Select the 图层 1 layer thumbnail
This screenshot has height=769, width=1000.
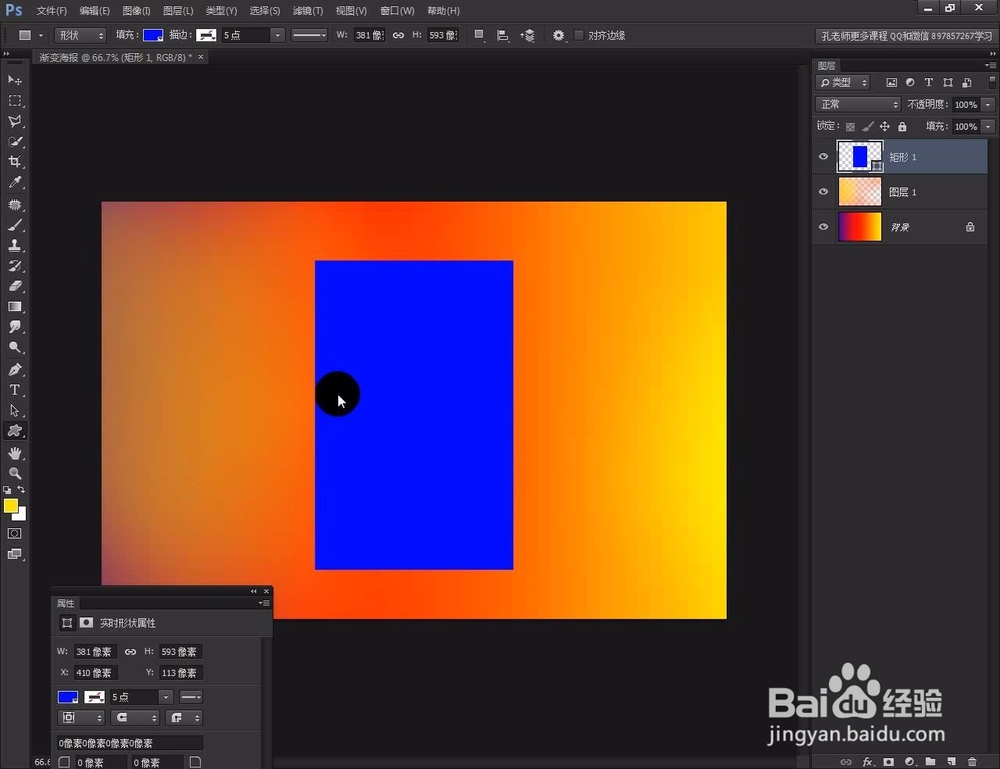[858, 191]
